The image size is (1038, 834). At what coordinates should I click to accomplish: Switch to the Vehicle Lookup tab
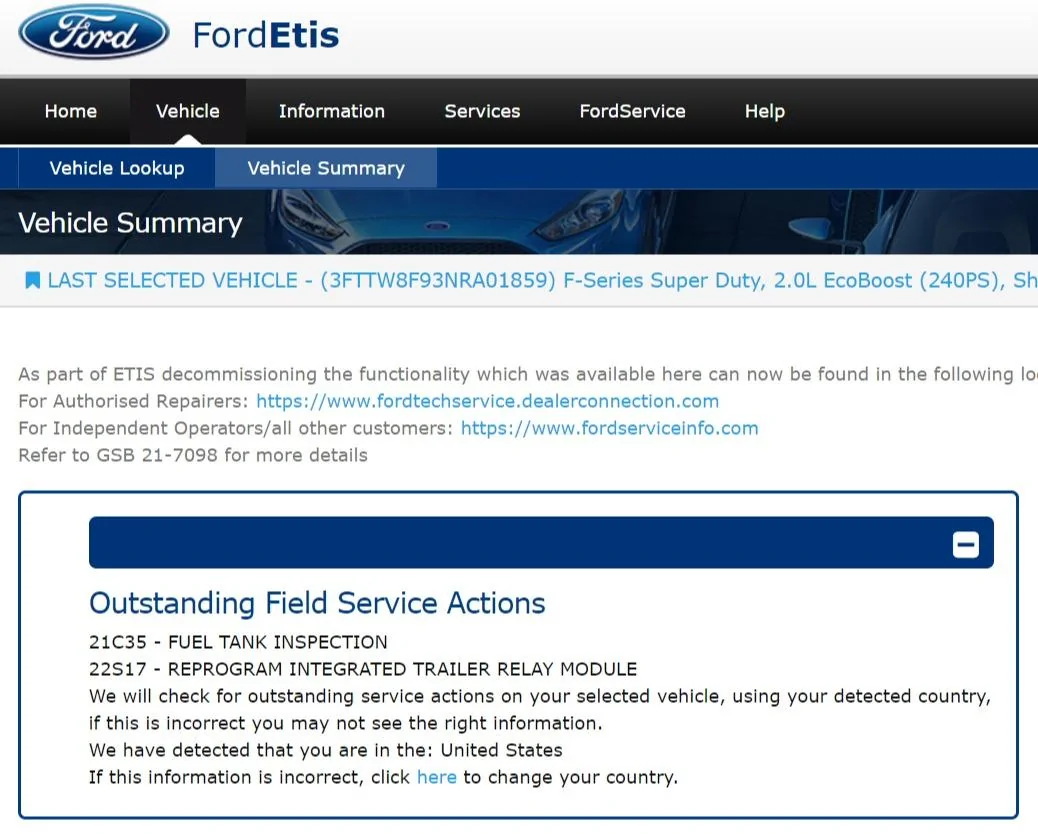pyautogui.click(x=117, y=168)
